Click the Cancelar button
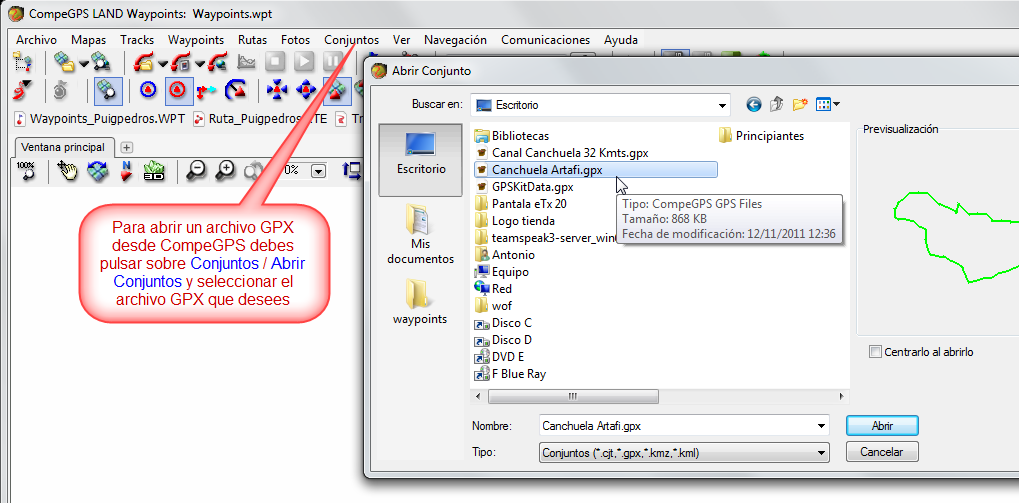Viewport: 1019px width, 503px height. (882, 452)
